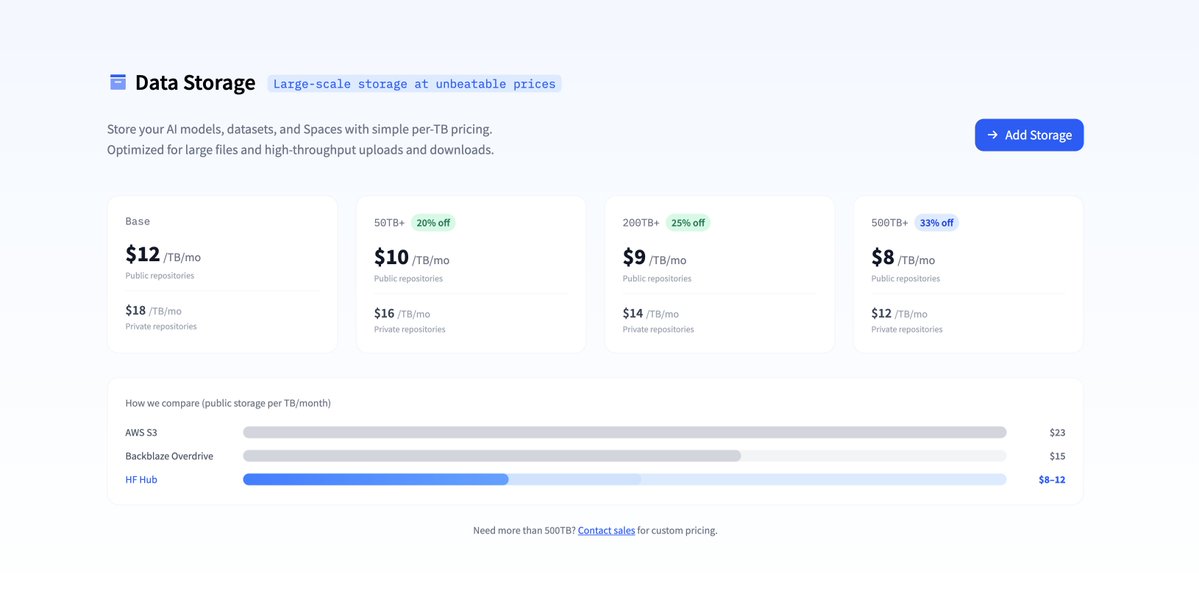Click the $18 private repositories price
The width and height of the screenshot is (1199, 596).
154,311
